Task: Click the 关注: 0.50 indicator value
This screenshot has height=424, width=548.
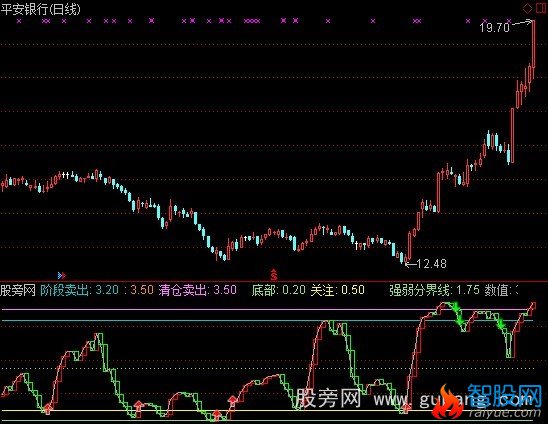Action: click(x=337, y=290)
